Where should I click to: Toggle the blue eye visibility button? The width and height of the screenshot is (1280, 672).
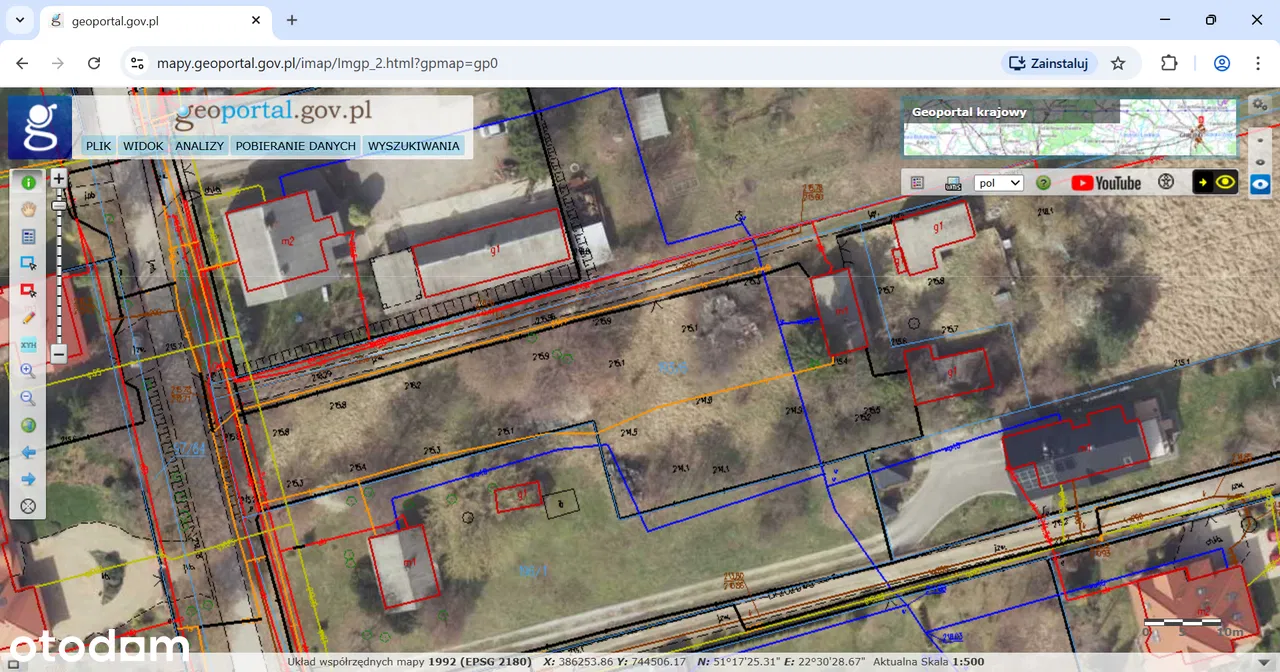pos(1260,183)
